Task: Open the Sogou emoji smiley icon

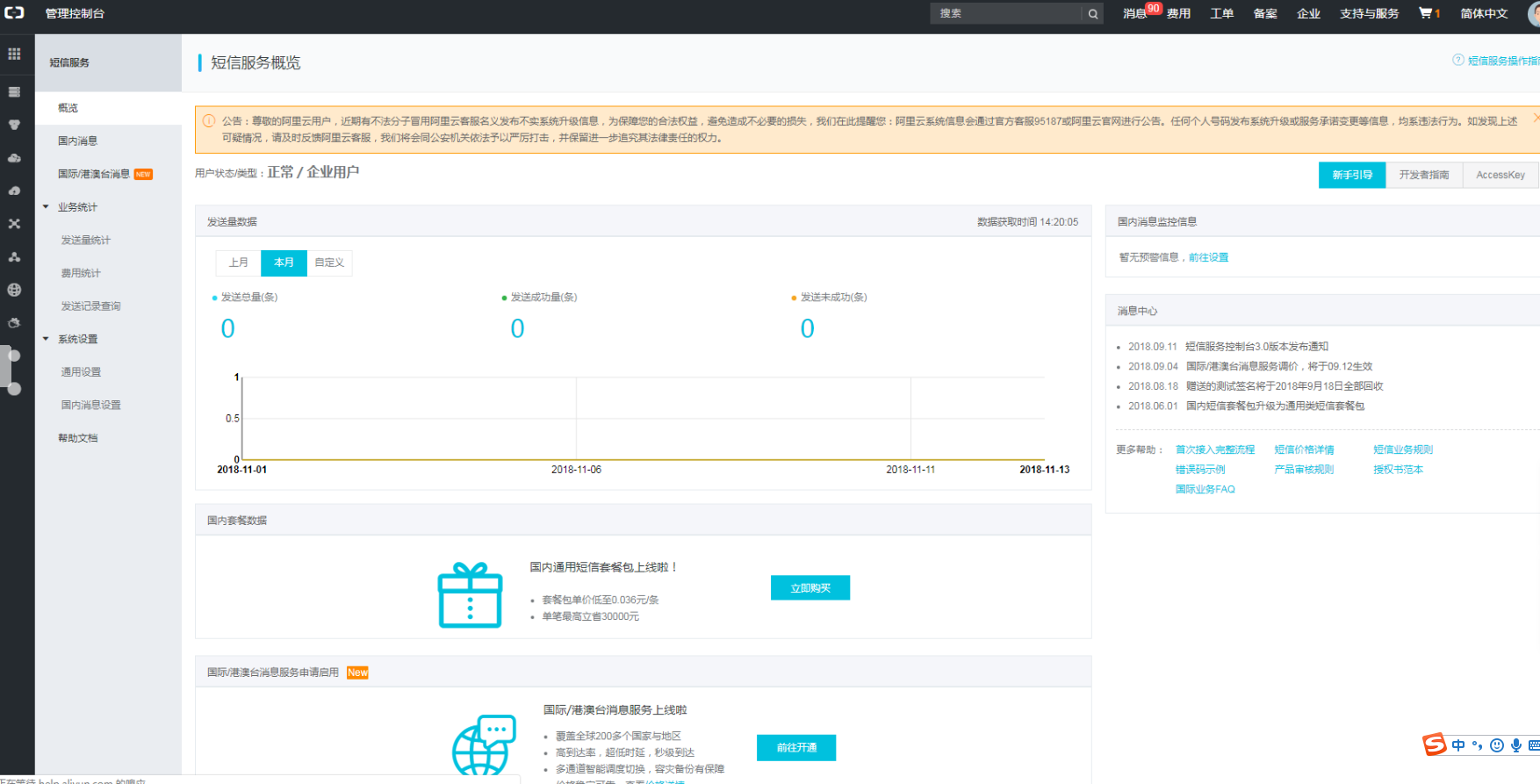Action: (1497, 745)
